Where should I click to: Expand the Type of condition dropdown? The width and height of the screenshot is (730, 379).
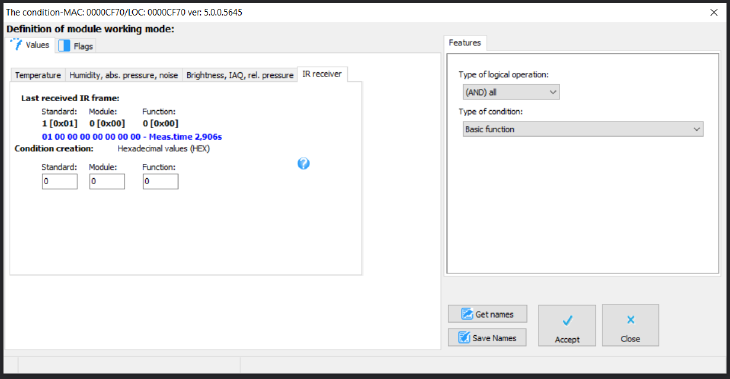(x=583, y=129)
